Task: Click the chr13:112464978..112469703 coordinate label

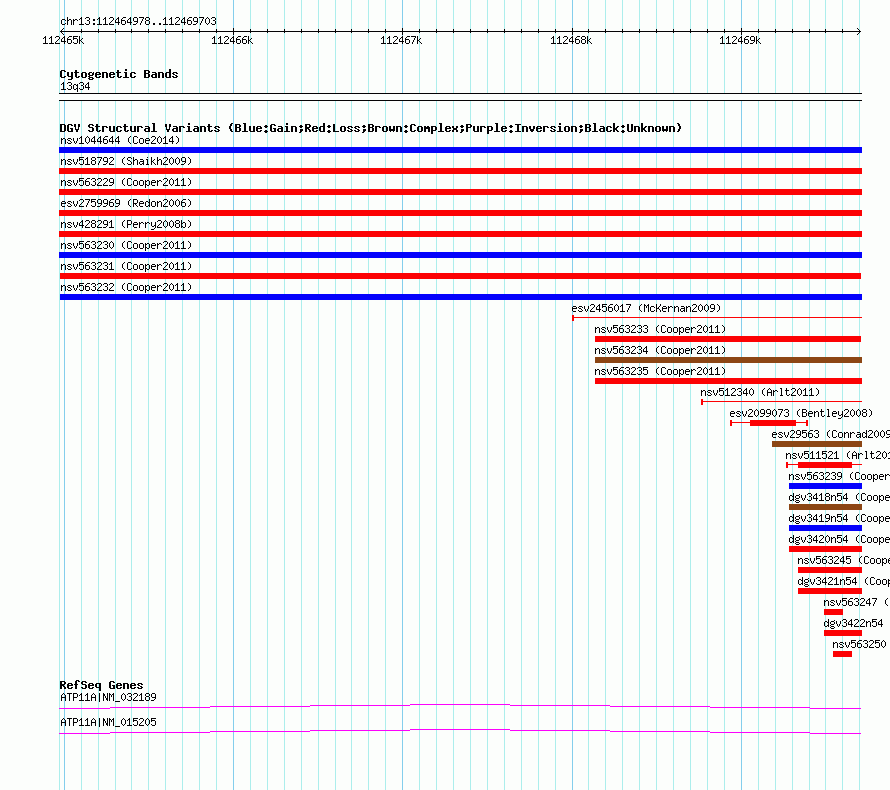Action: point(138,22)
